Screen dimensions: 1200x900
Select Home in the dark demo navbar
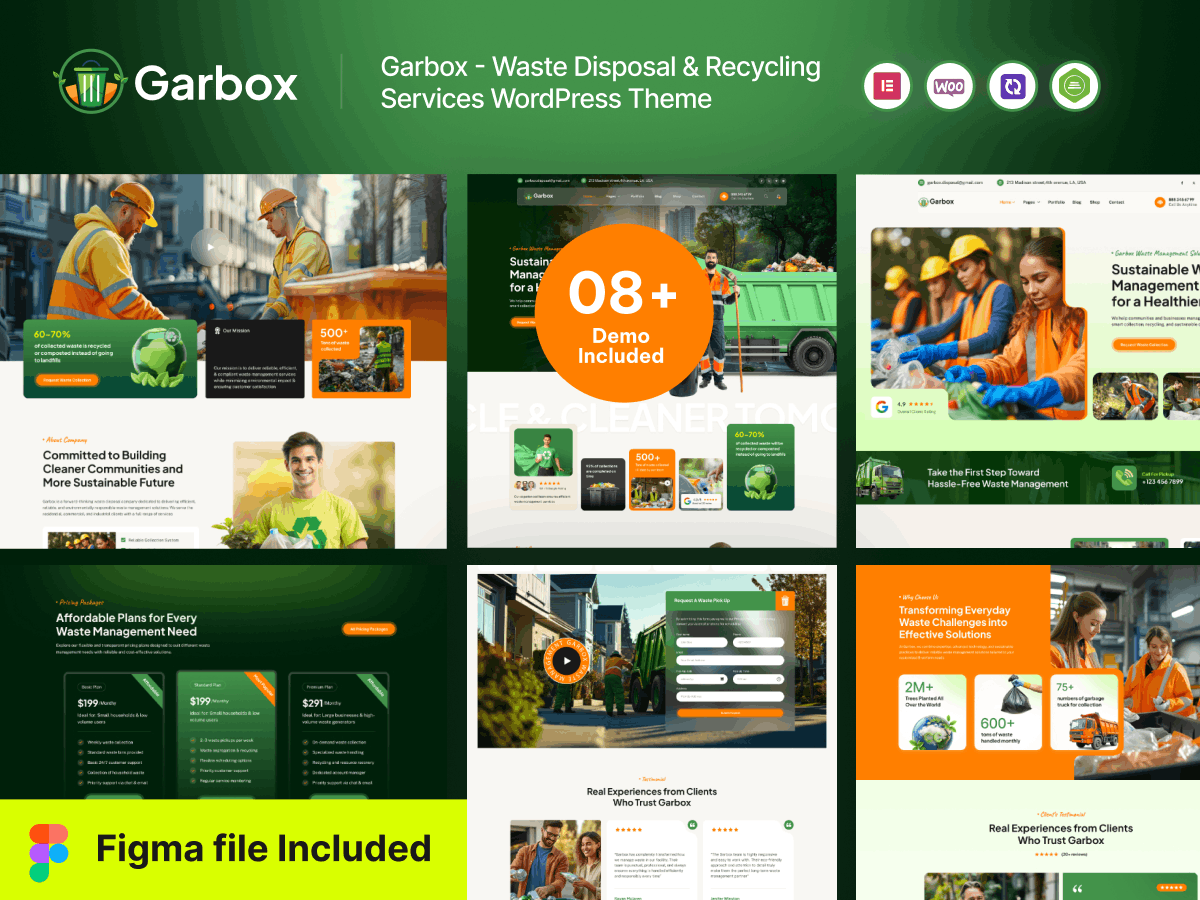point(590,196)
